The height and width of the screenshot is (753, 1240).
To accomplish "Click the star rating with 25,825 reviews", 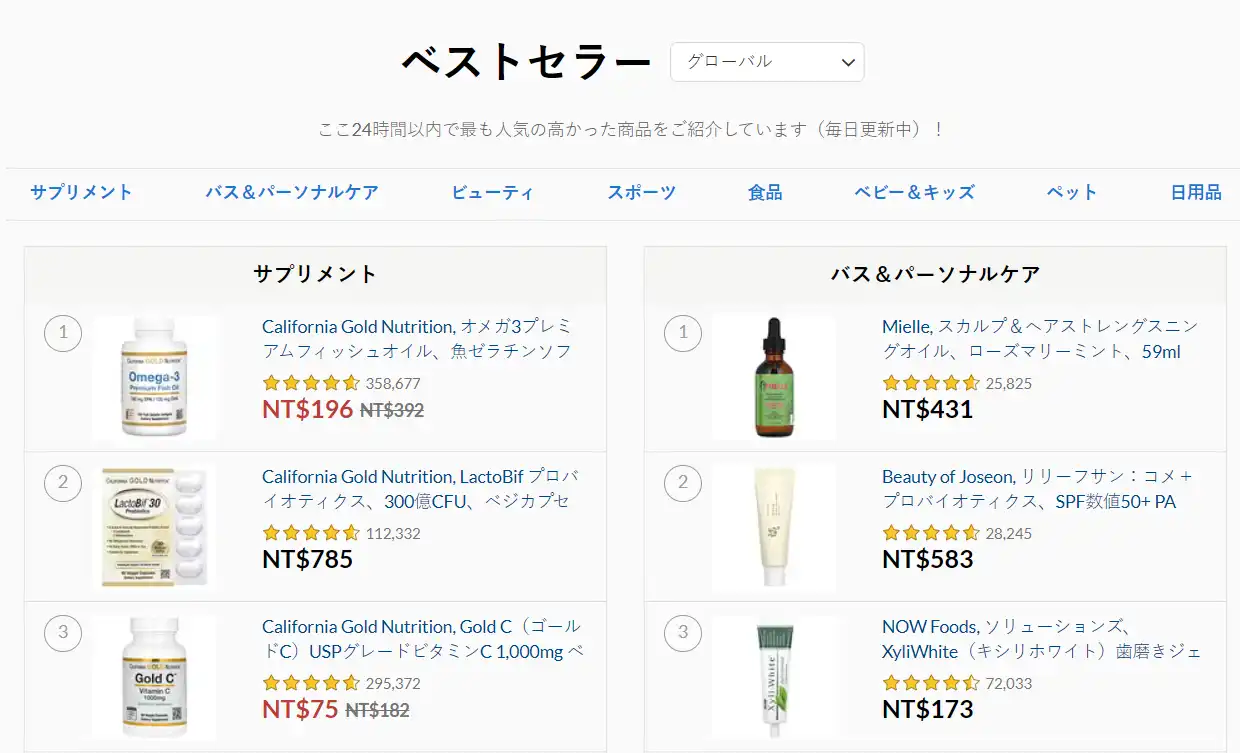I will (x=931, y=383).
